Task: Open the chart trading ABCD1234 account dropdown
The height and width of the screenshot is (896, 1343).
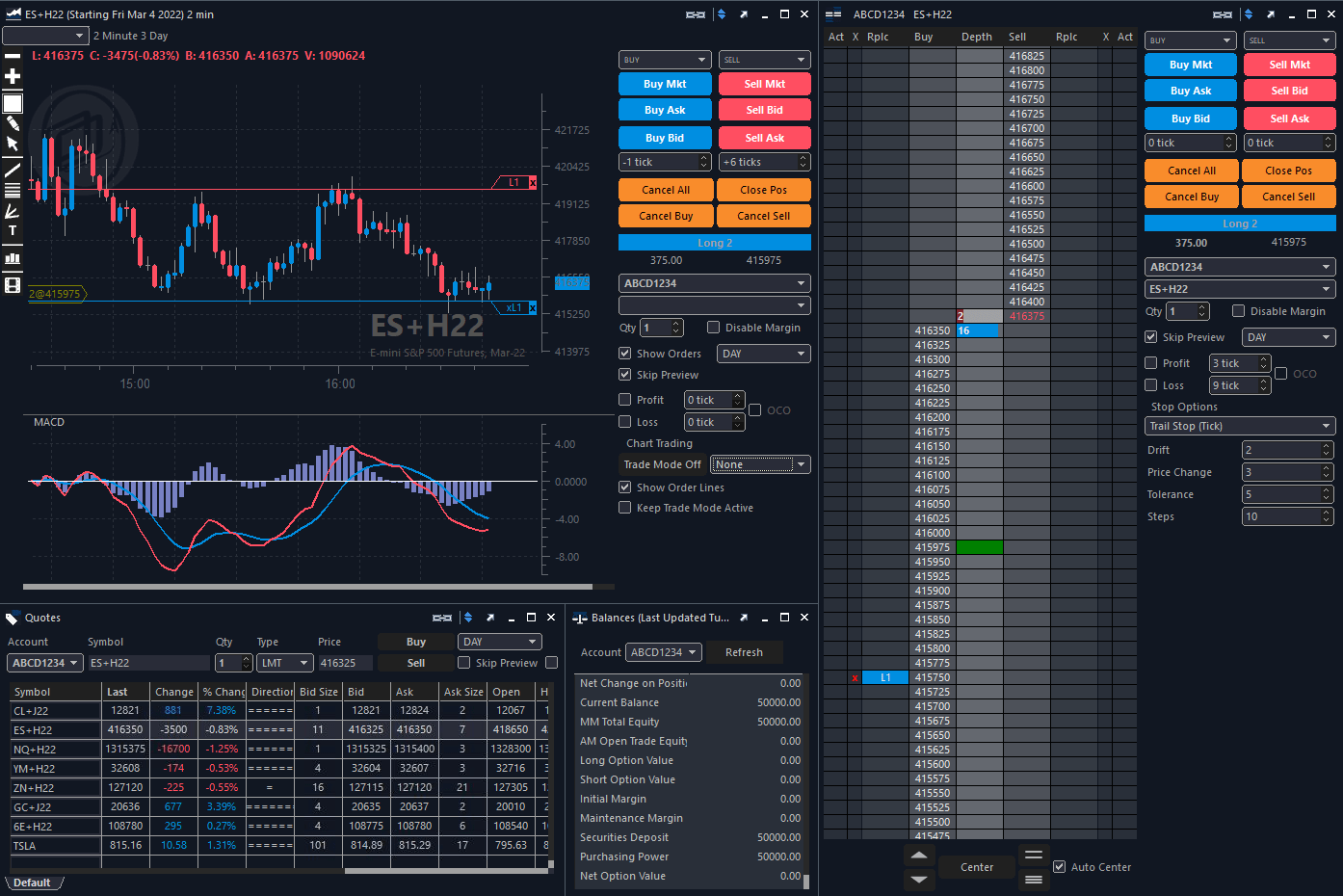Action: pos(715,283)
